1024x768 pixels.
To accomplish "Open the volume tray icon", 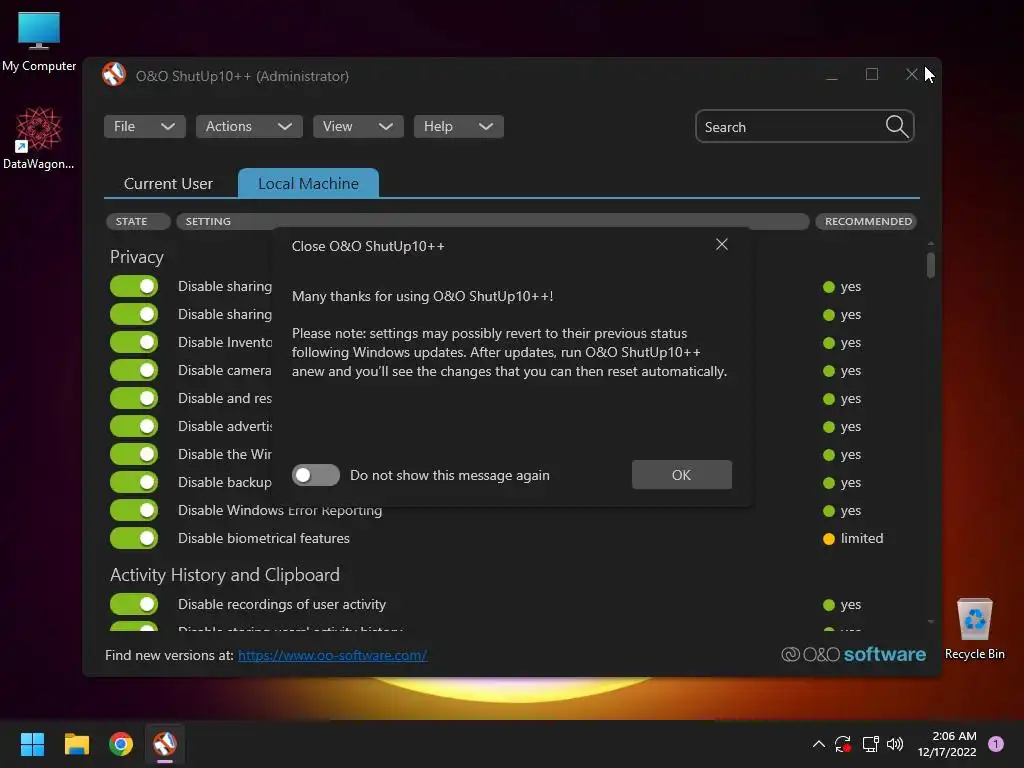I will click(895, 744).
